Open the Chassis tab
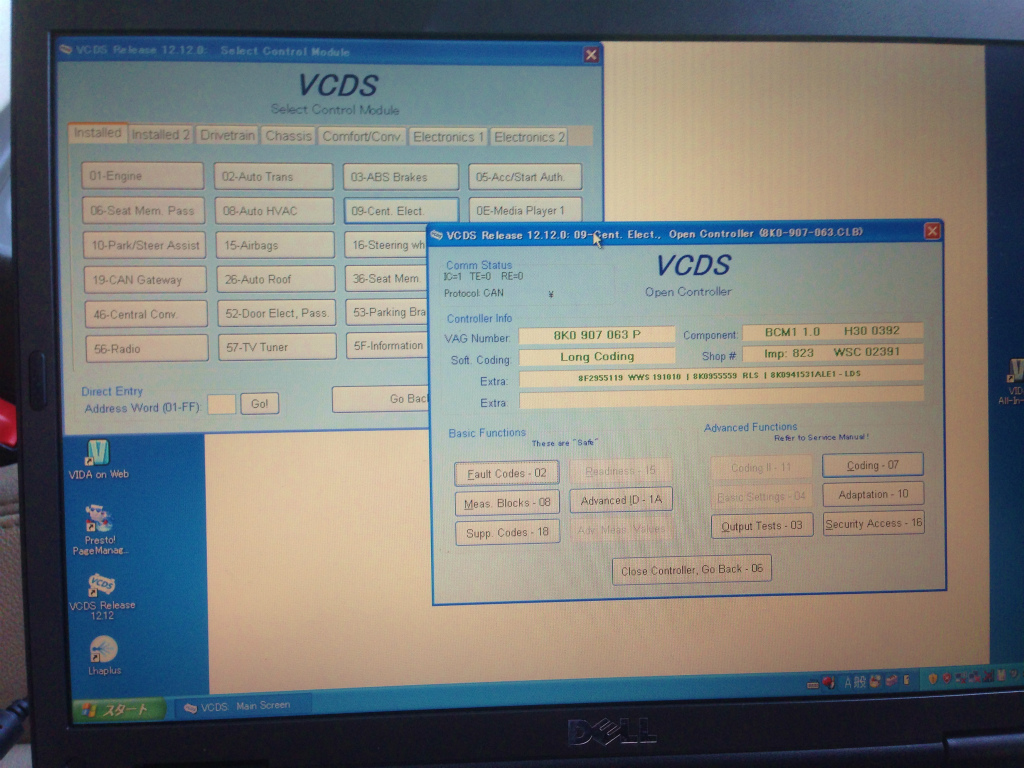Viewport: 1024px width, 768px height. coord(288,136)
